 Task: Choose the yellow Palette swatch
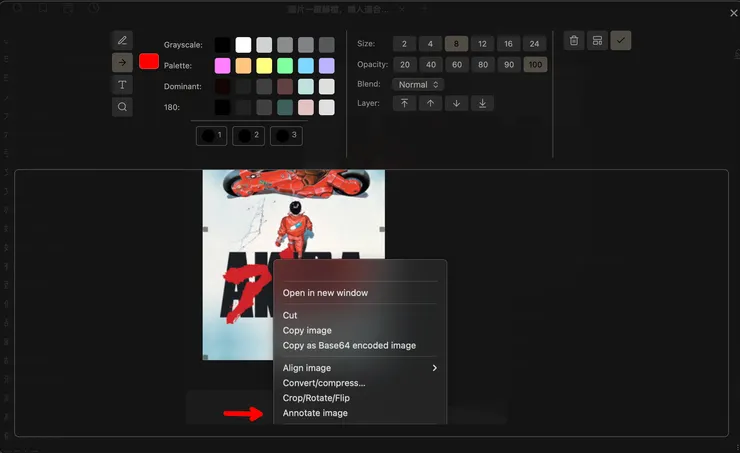coord(264,66)
